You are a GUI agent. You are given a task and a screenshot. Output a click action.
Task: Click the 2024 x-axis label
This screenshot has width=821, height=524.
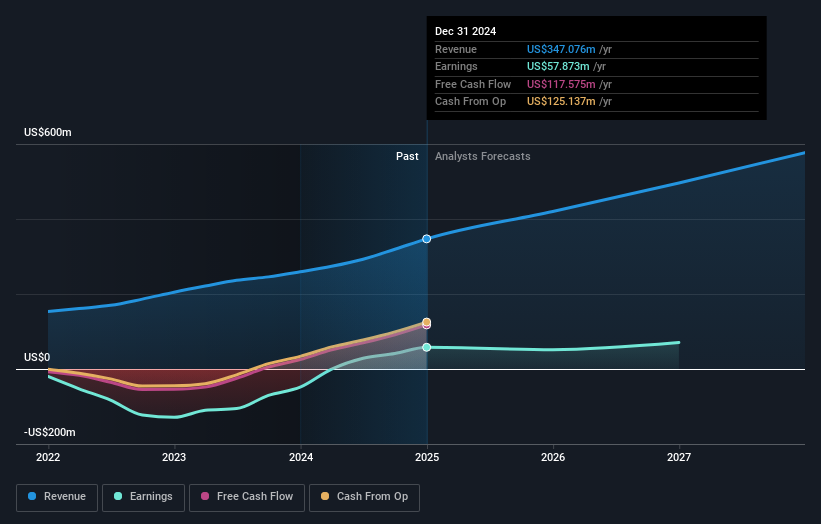pyautogui.click(x=301, y=458)
